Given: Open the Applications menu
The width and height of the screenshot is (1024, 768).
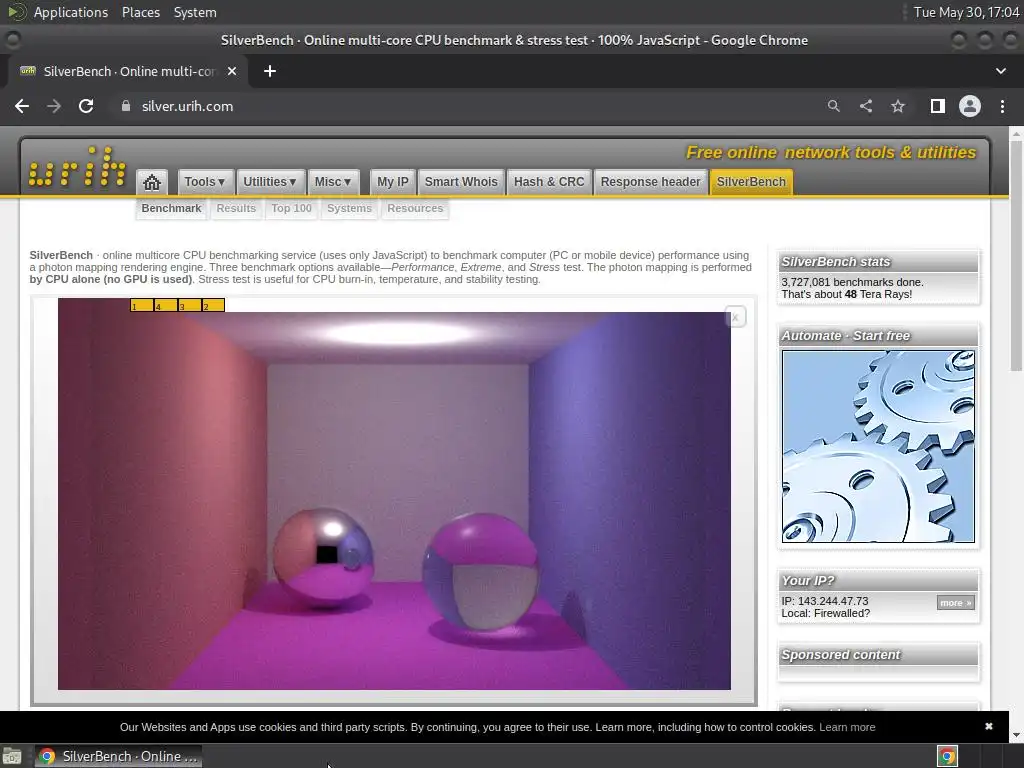Looking at the screenshot, I should pos(71,12).
